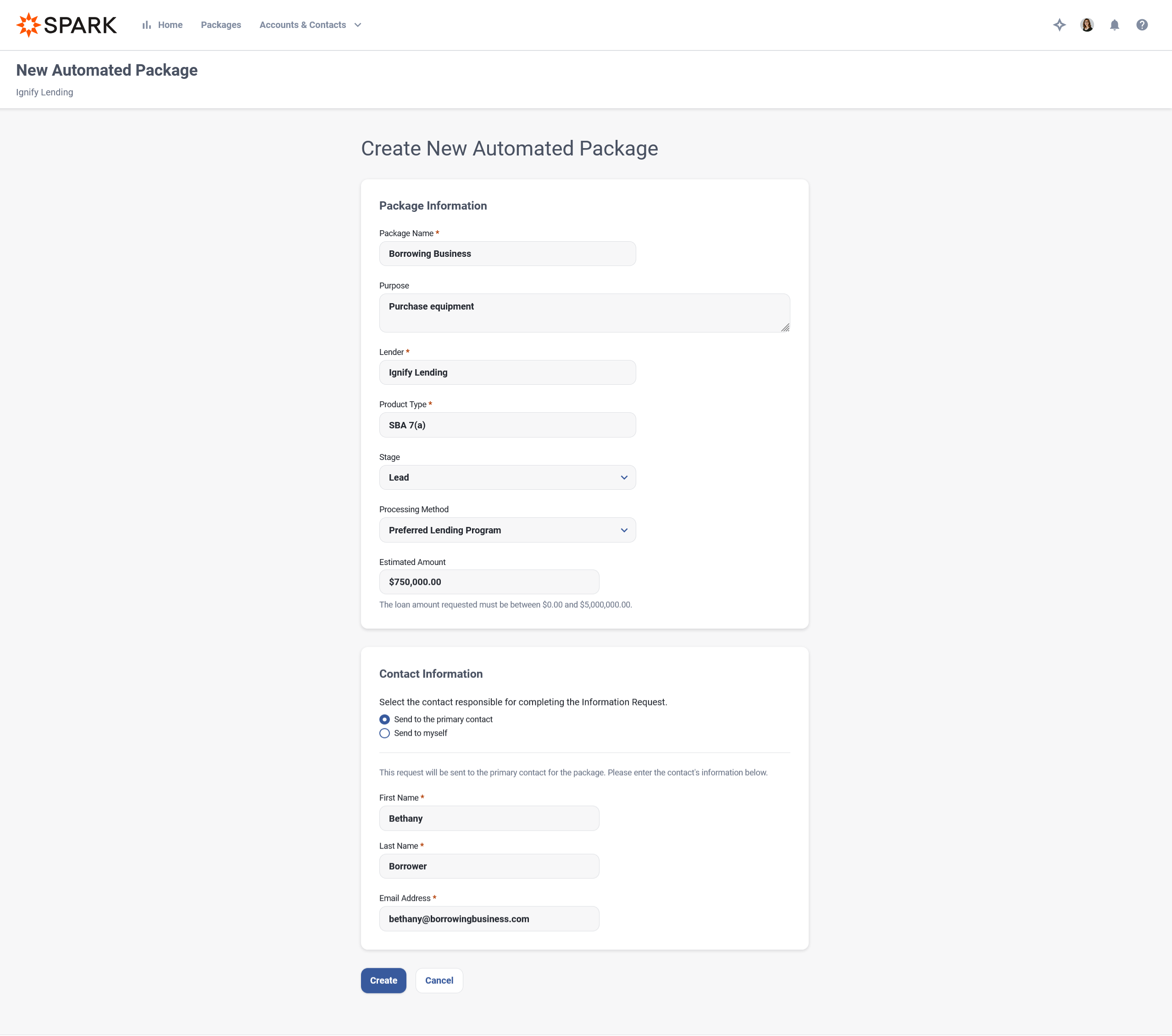Open the help question mark icon
Viewport: 1172px width, 1036px height.
coord(1142,25)
